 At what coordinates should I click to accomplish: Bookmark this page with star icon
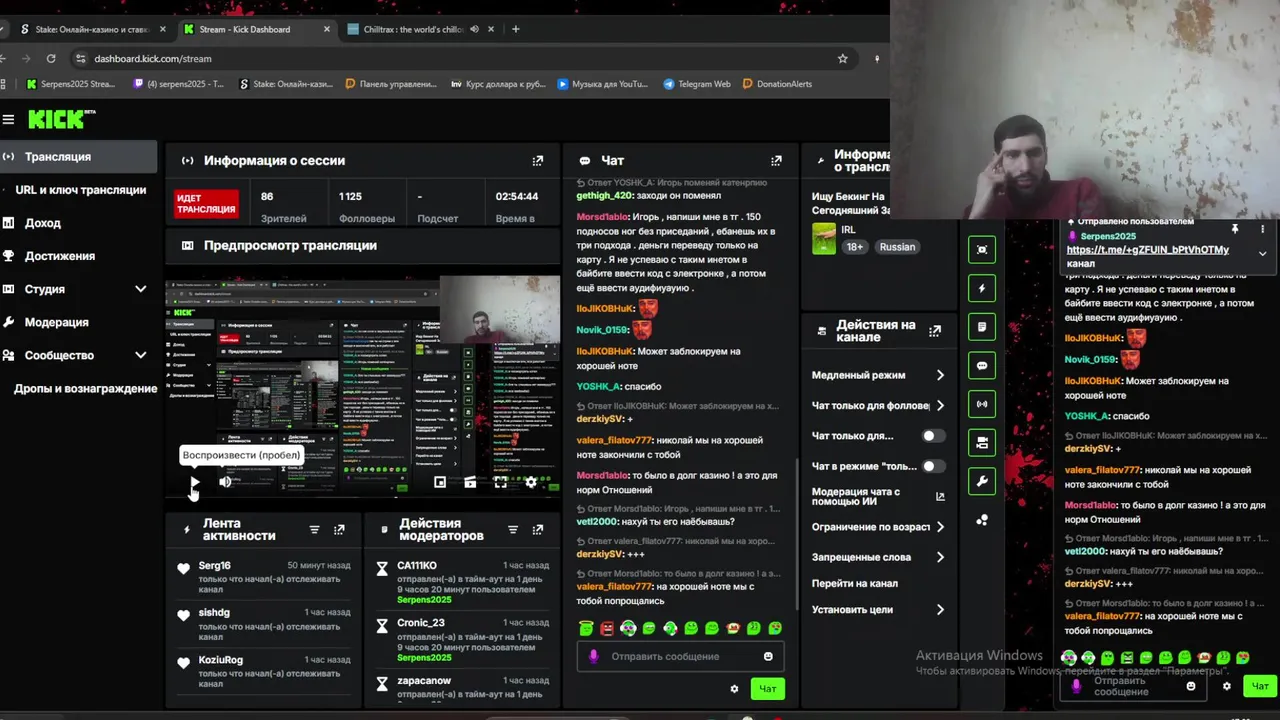tap(843, 58)
